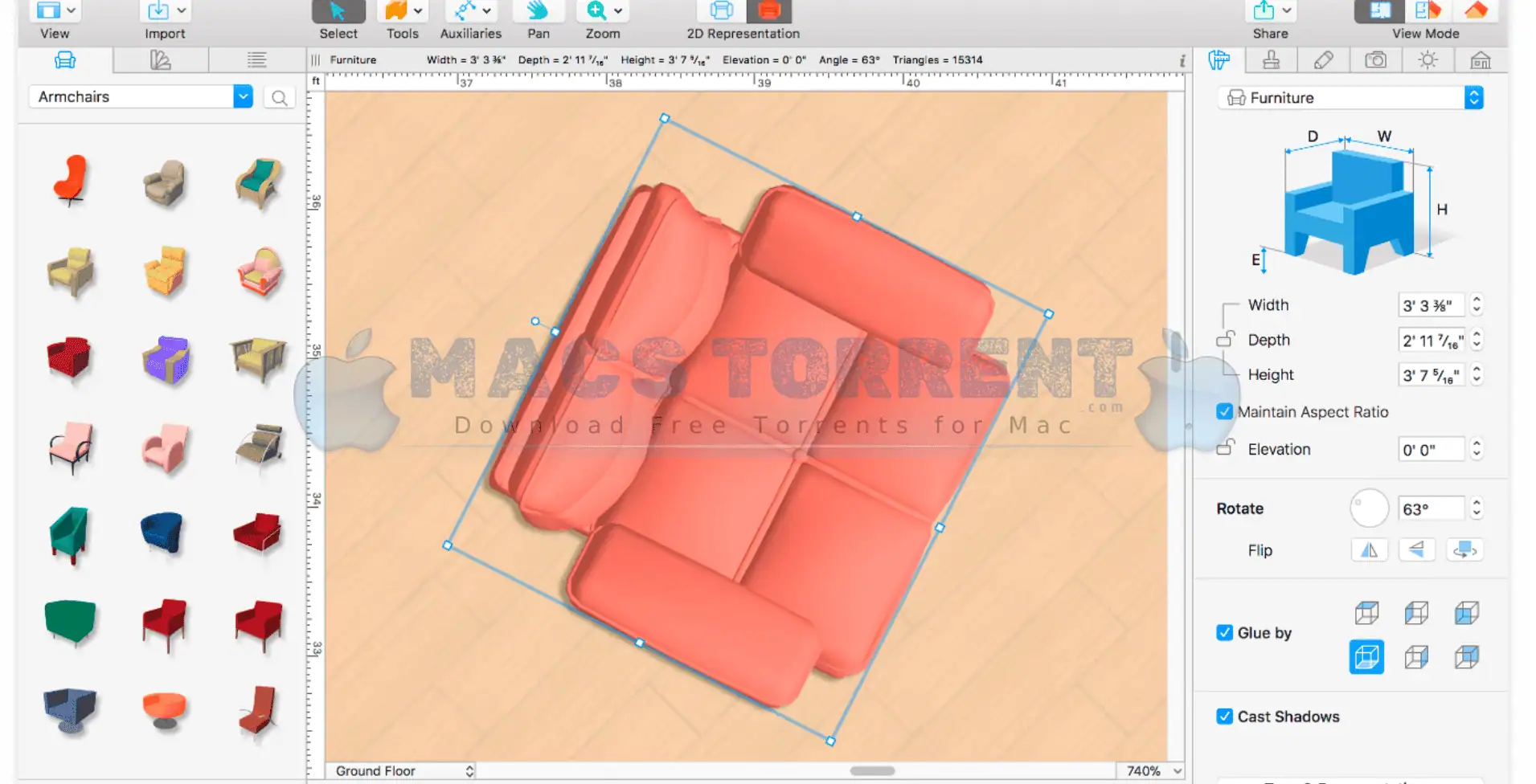Click the Width input field

click(x=1431, y=305)
